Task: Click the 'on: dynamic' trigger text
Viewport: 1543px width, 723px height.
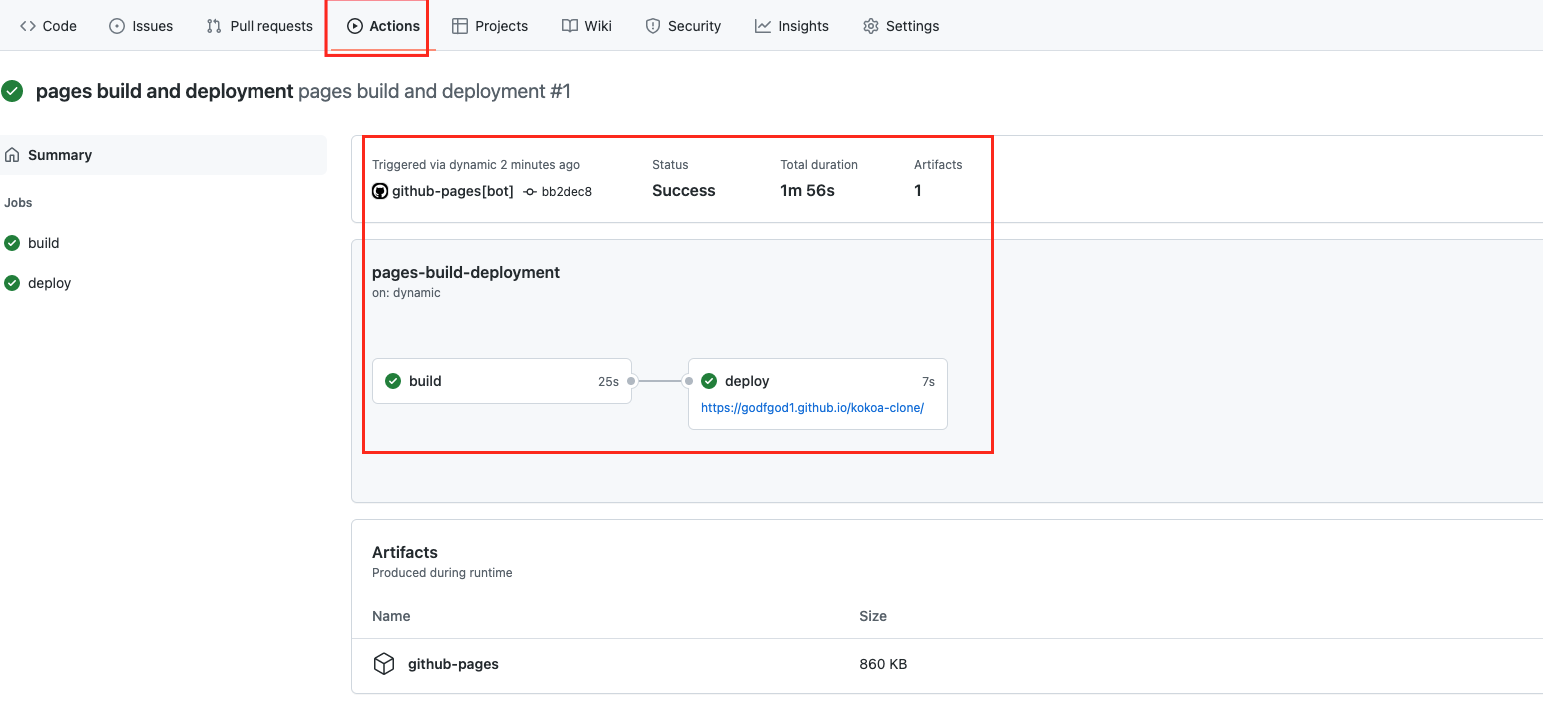Action: click(406, 293)
